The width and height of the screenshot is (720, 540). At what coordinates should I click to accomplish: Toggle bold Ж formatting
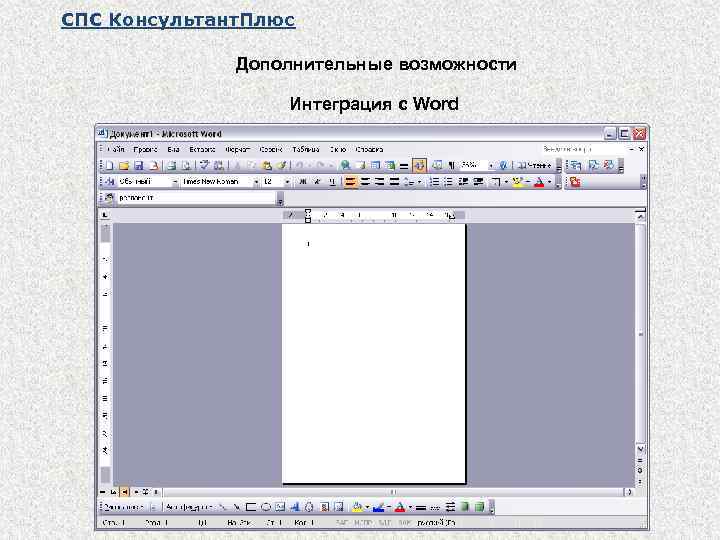pos(303,182)
